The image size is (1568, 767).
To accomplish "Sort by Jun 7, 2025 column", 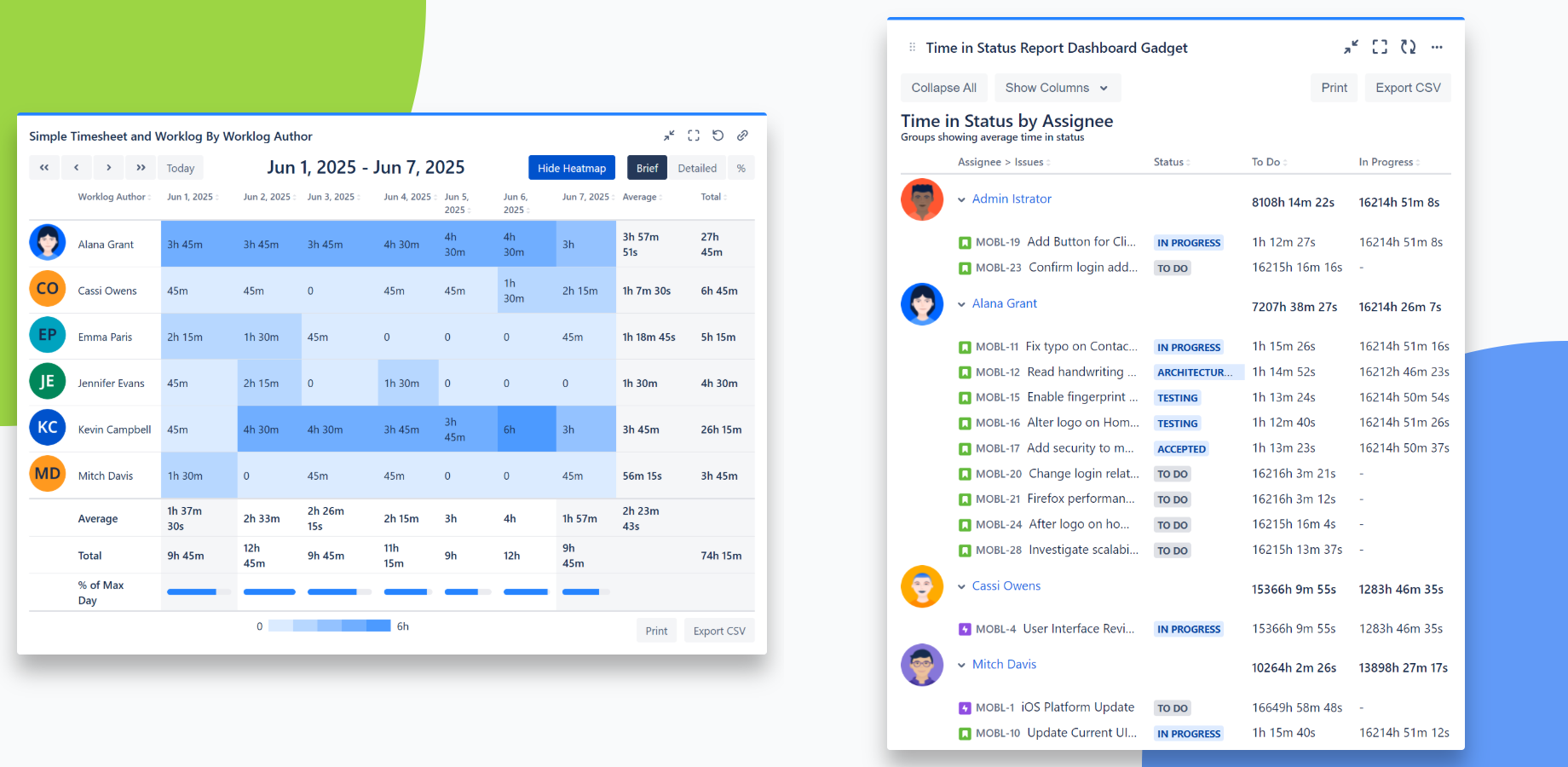I will pyautogui.click(x=588, y=197).
